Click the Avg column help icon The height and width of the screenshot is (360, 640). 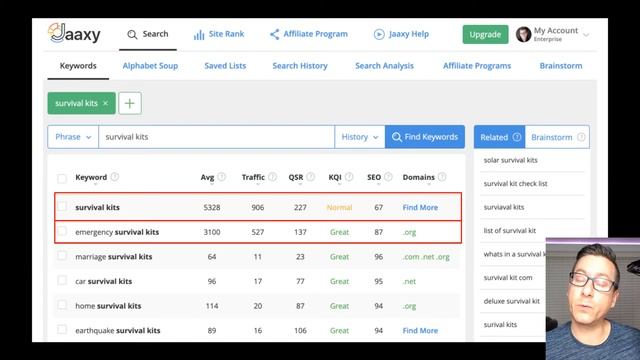click(222, 177)
